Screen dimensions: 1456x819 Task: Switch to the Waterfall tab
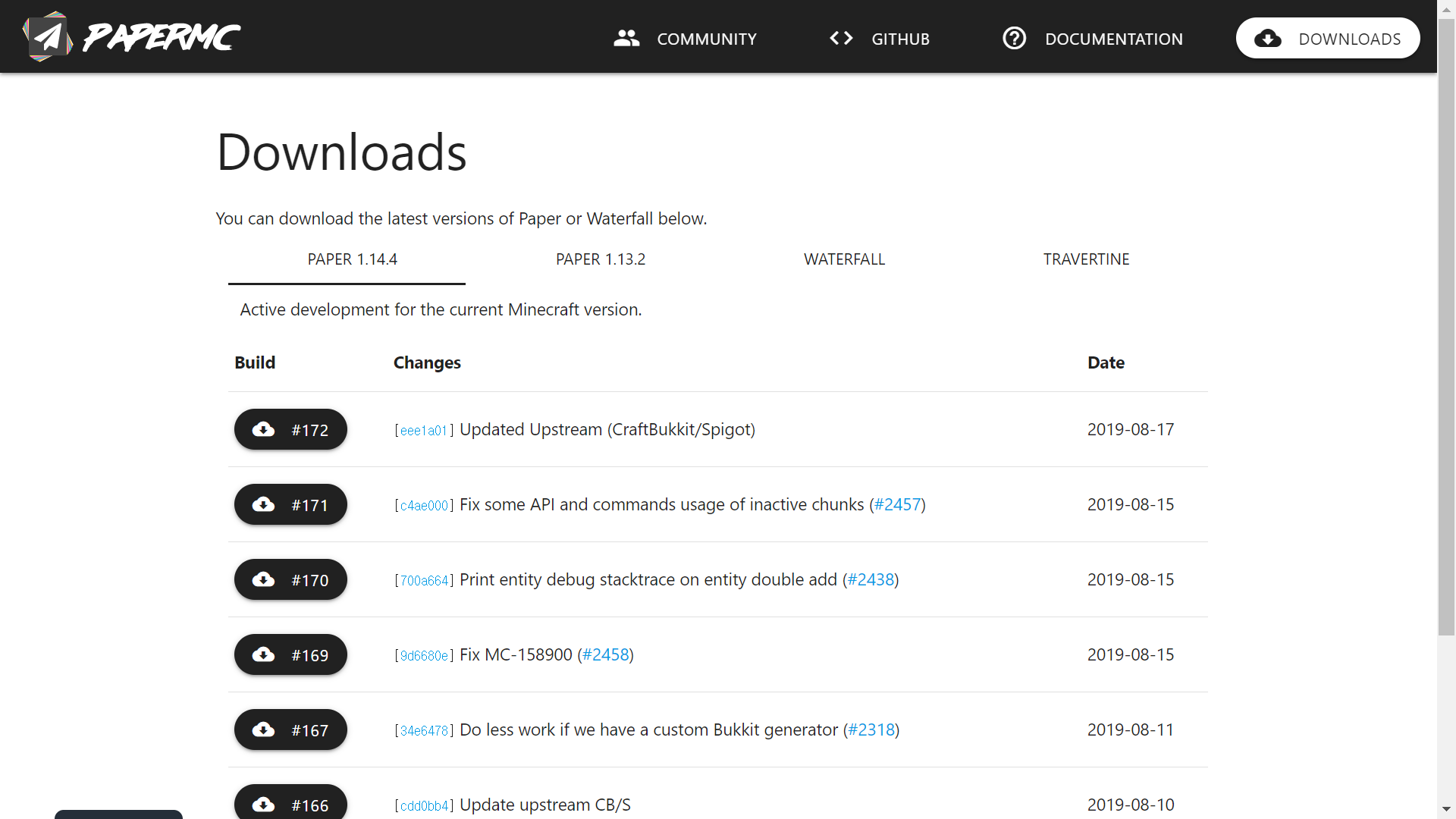(844, 259)
